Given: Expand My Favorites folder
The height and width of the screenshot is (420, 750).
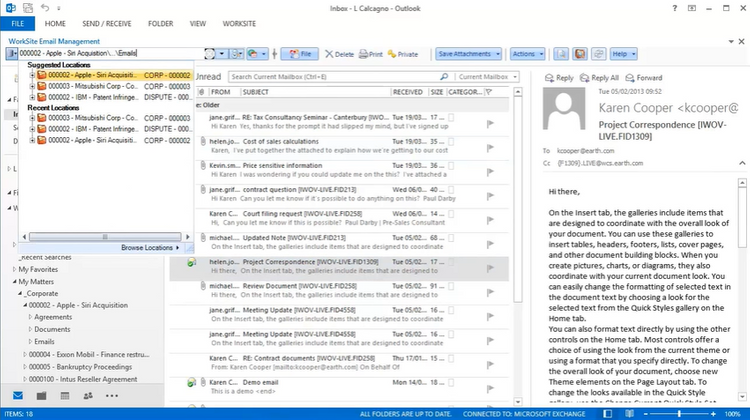Looking at the screenshot, I should tap(14, 269).
